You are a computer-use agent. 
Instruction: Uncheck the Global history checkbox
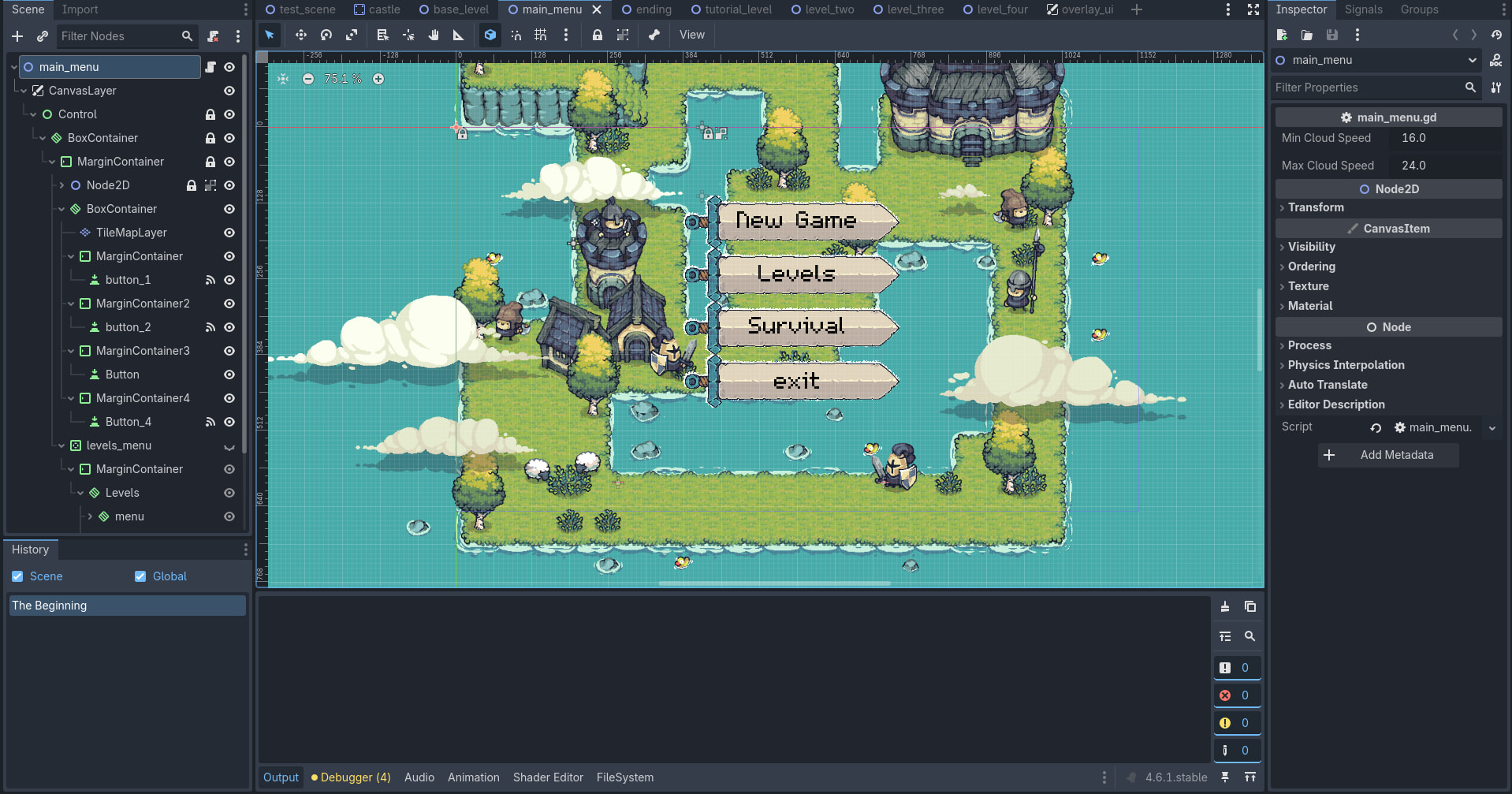coord(140,576)
